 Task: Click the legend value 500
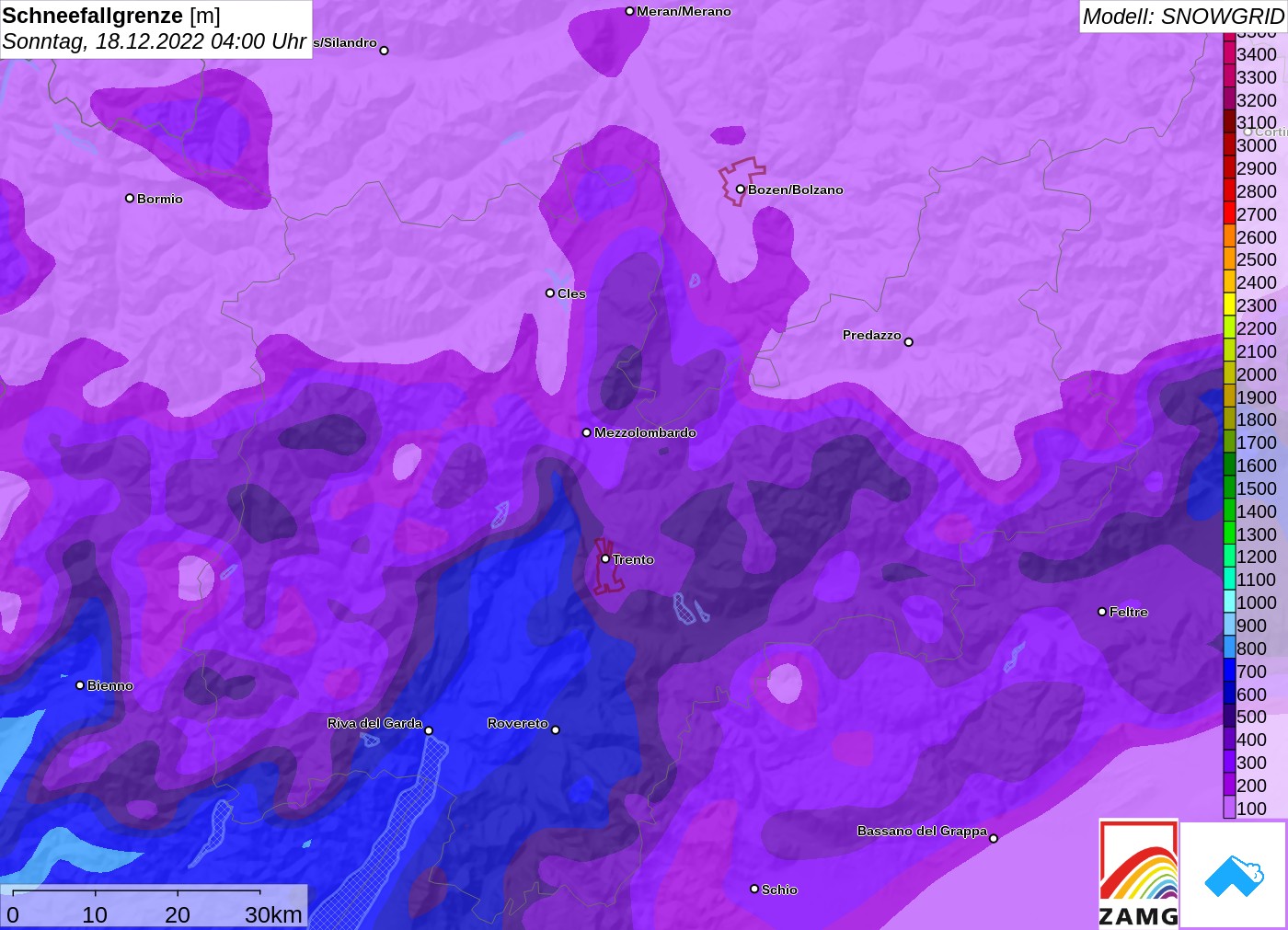click(x=1252, y=717)
